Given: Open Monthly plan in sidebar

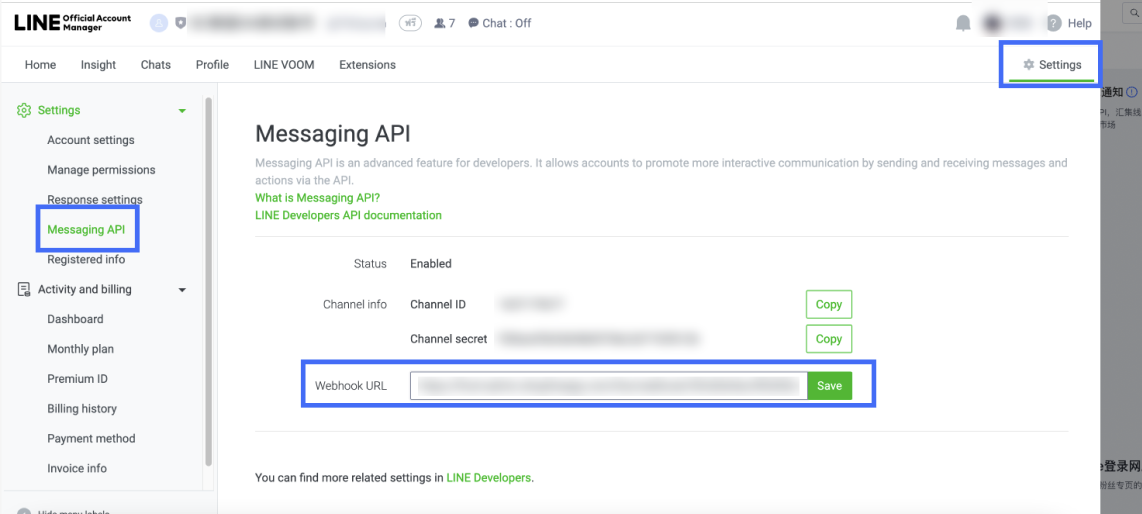Looking at the screenshot, I should point(80,349).
